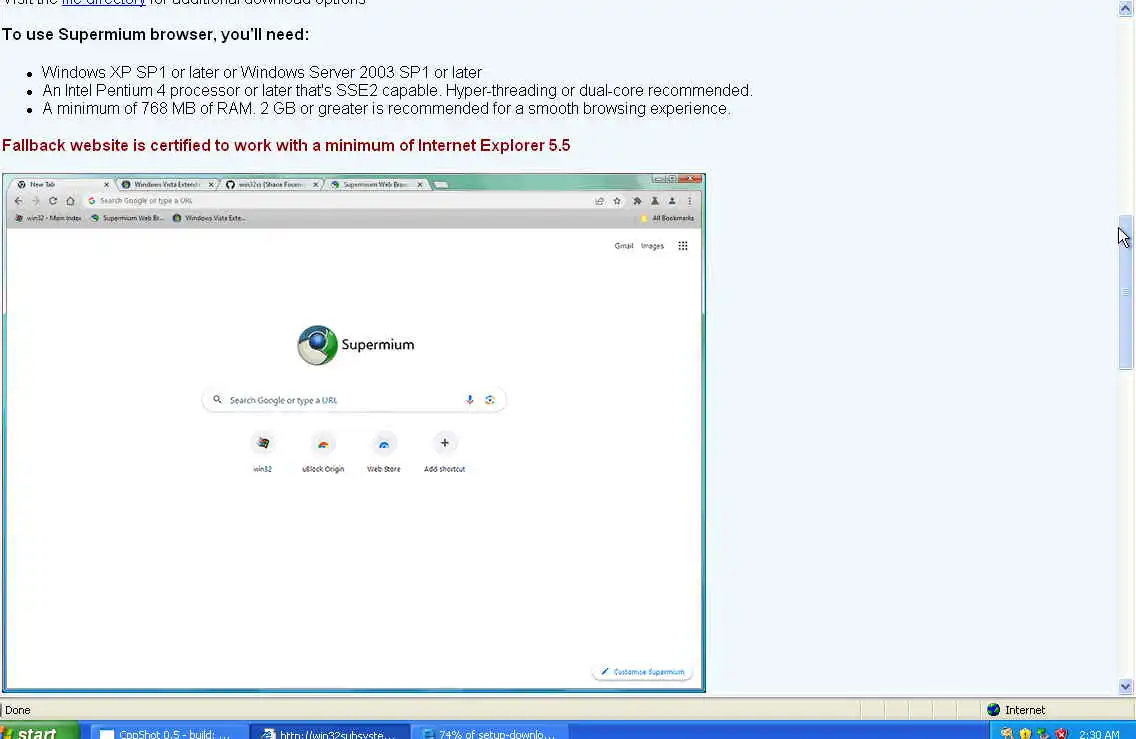
Task: Click the scrollbar up arrow
Action: 1125,8
